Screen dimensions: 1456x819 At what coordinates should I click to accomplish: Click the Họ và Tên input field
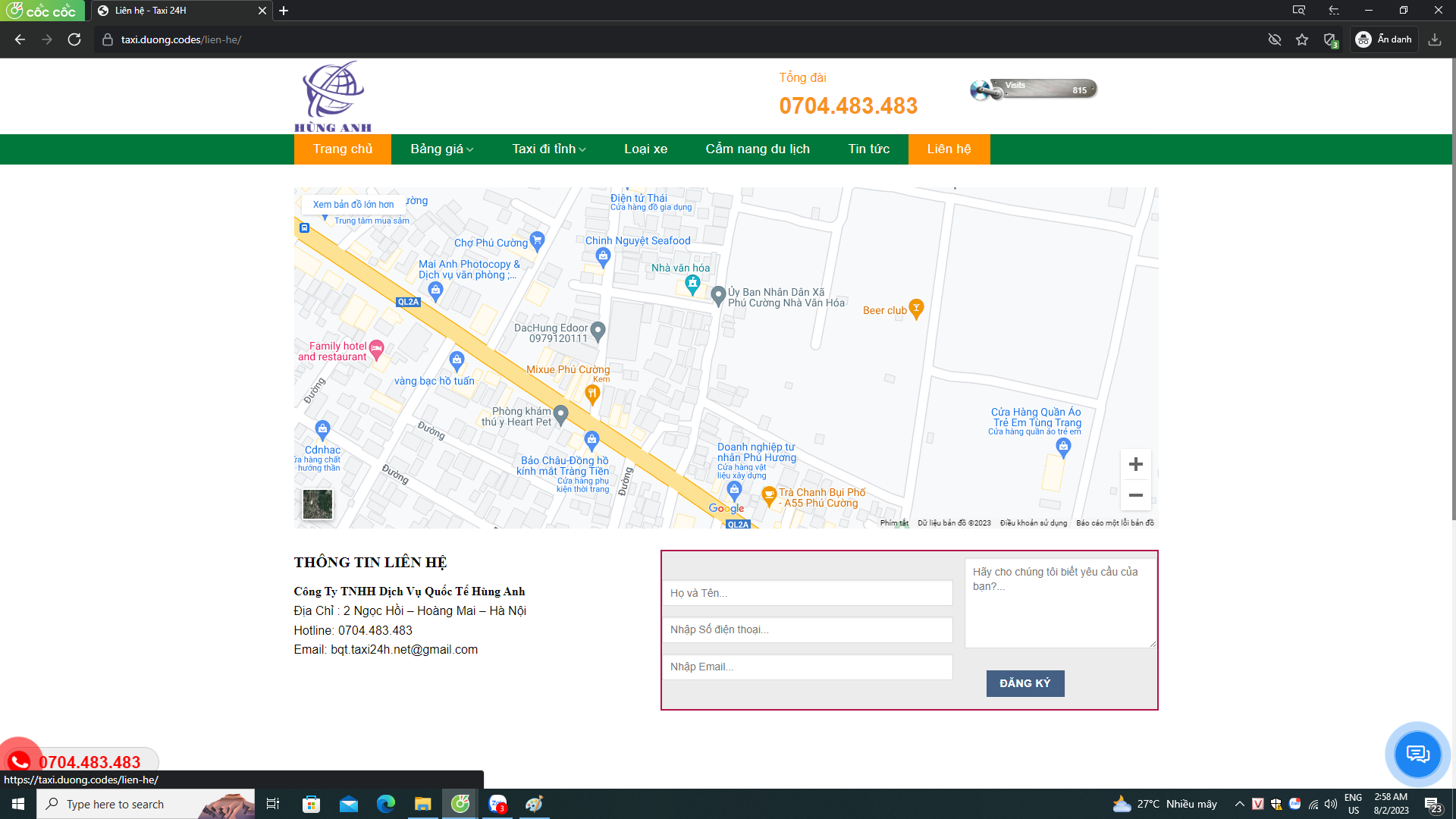point(807,593)
